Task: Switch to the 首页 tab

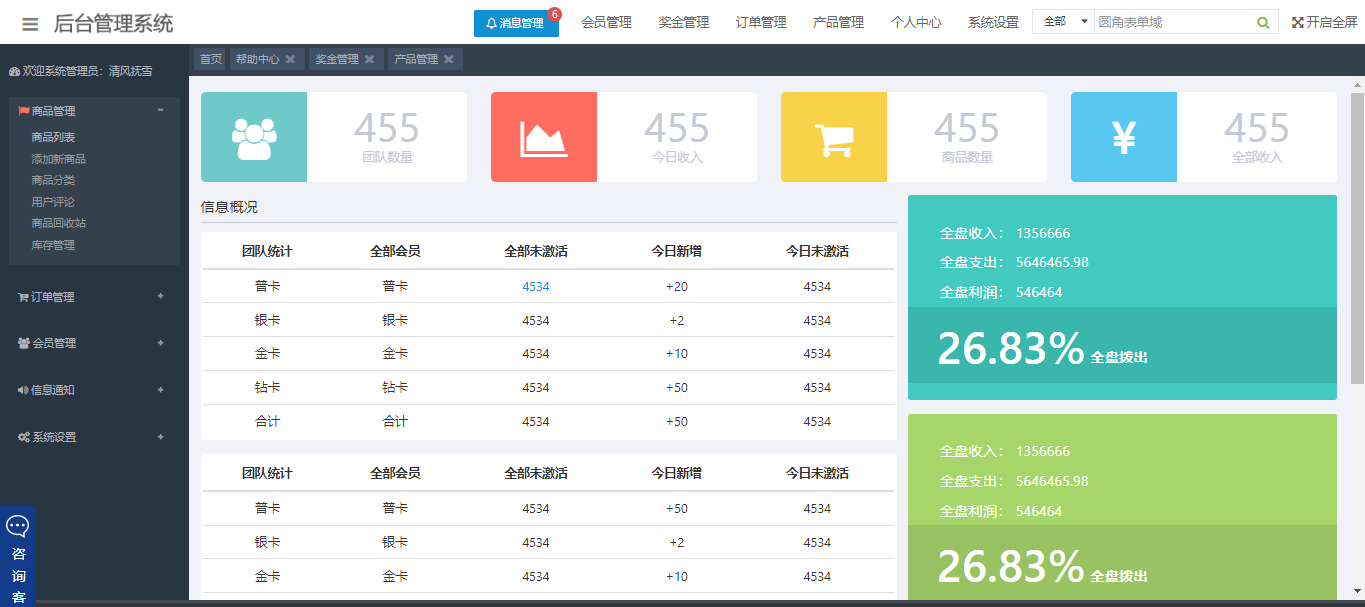Action: (x=211, y=60)
